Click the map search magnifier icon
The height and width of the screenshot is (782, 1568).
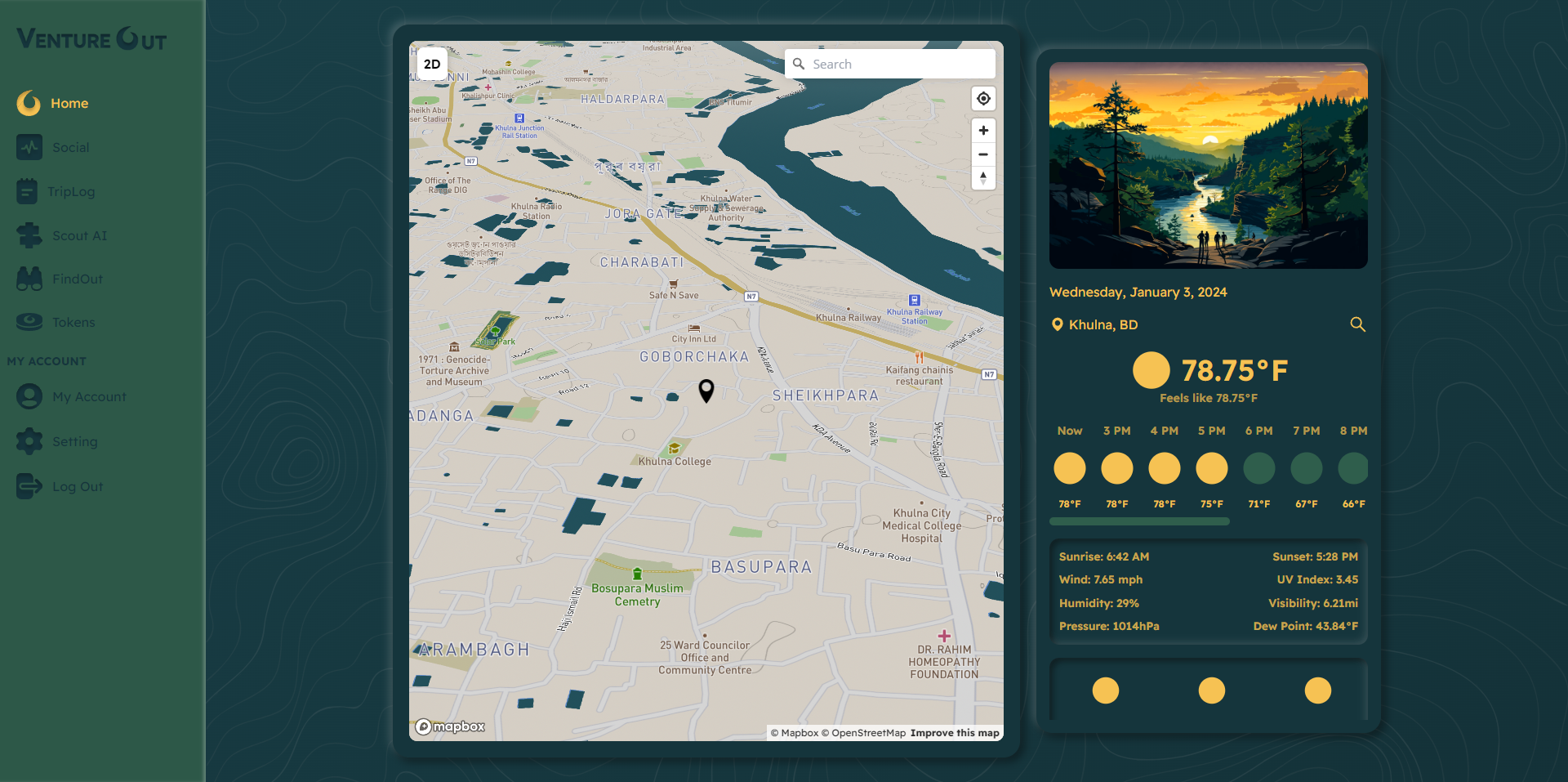(799, 64)
